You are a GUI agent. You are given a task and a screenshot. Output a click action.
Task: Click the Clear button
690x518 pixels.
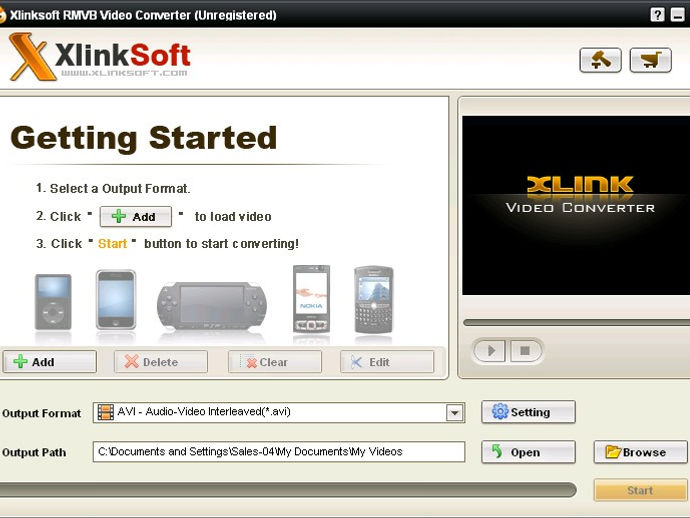(275, 362)
